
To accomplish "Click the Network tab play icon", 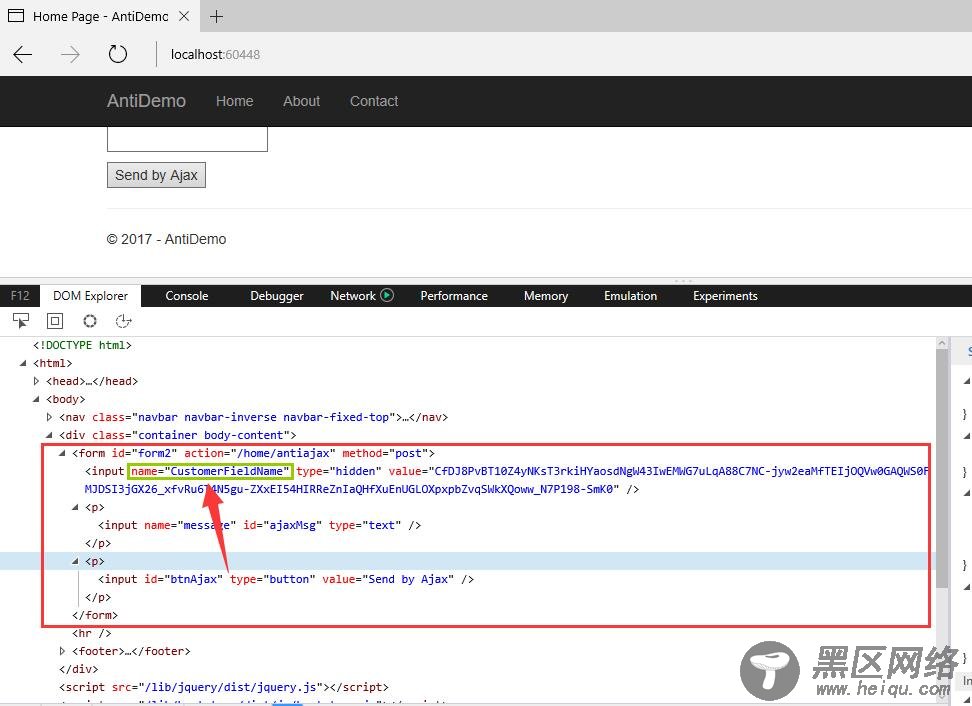I will point(387,295).
